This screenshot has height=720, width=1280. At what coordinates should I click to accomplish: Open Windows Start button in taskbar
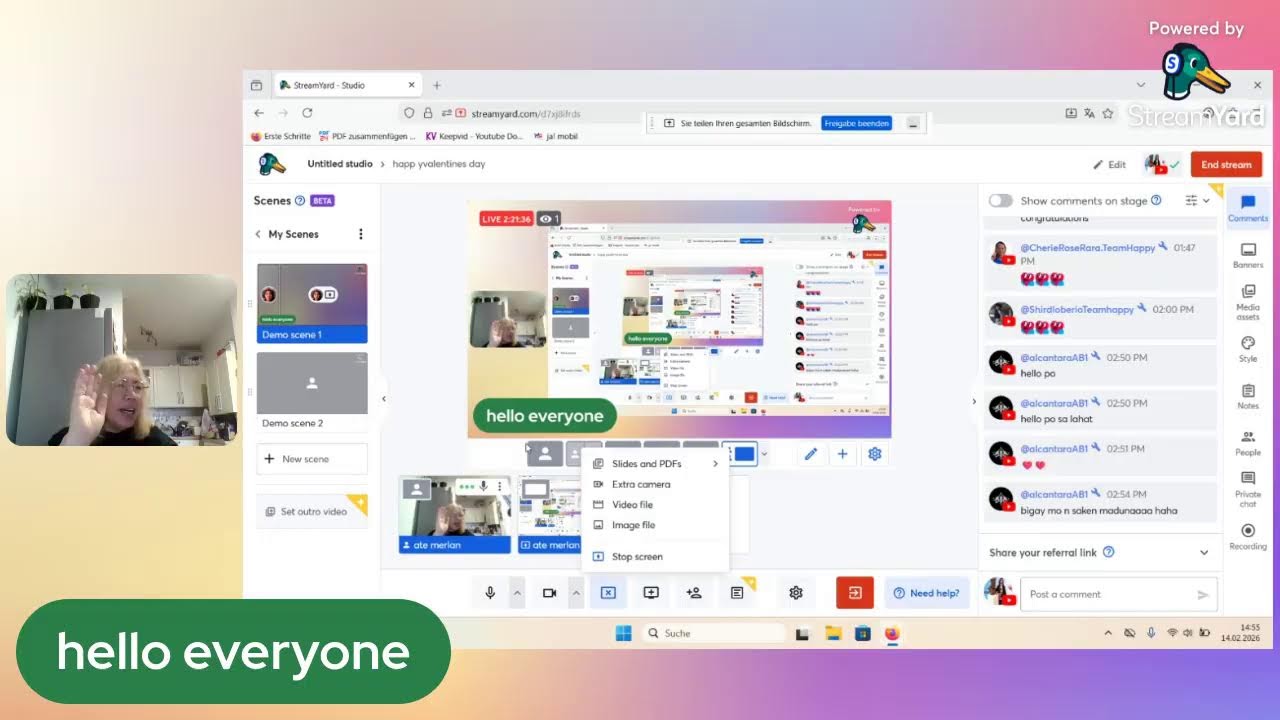pos(623,633)
